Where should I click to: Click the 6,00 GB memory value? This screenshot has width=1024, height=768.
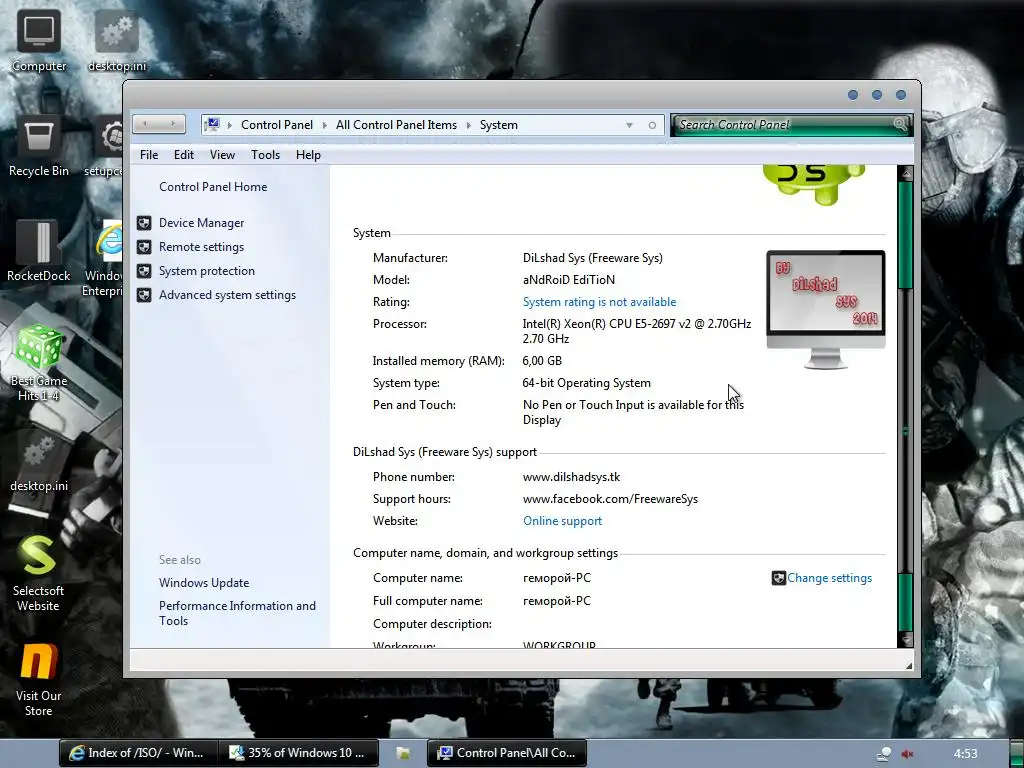(x=542, y=361)
